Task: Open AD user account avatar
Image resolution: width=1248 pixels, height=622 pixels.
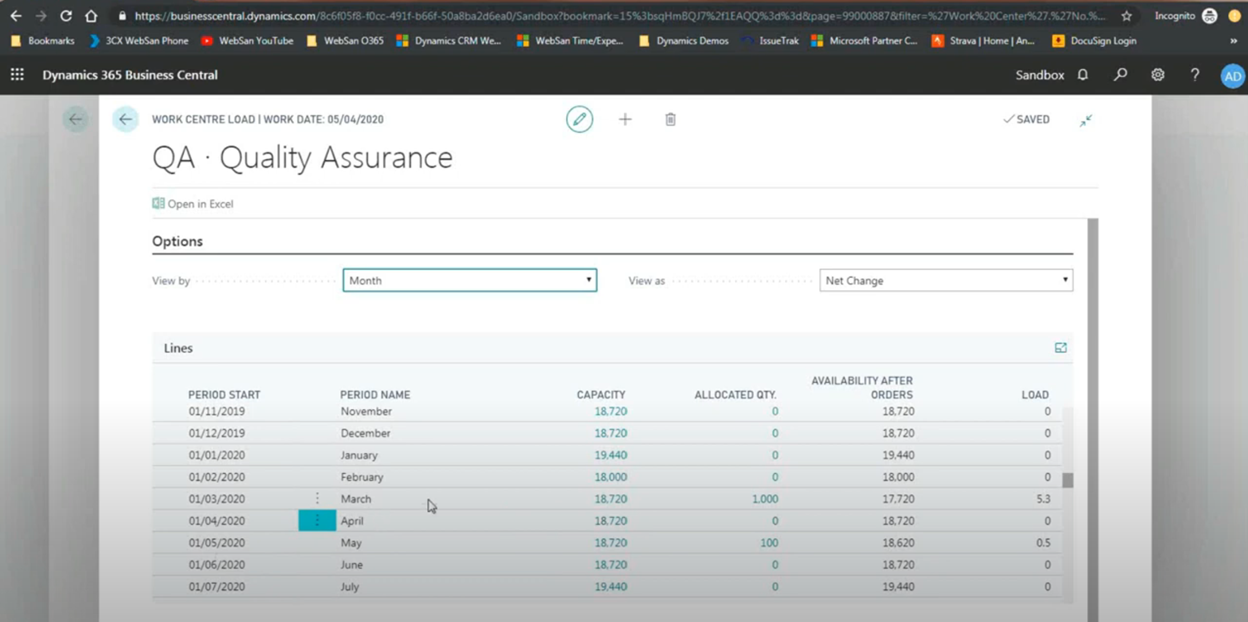Action: point(1232,76)
